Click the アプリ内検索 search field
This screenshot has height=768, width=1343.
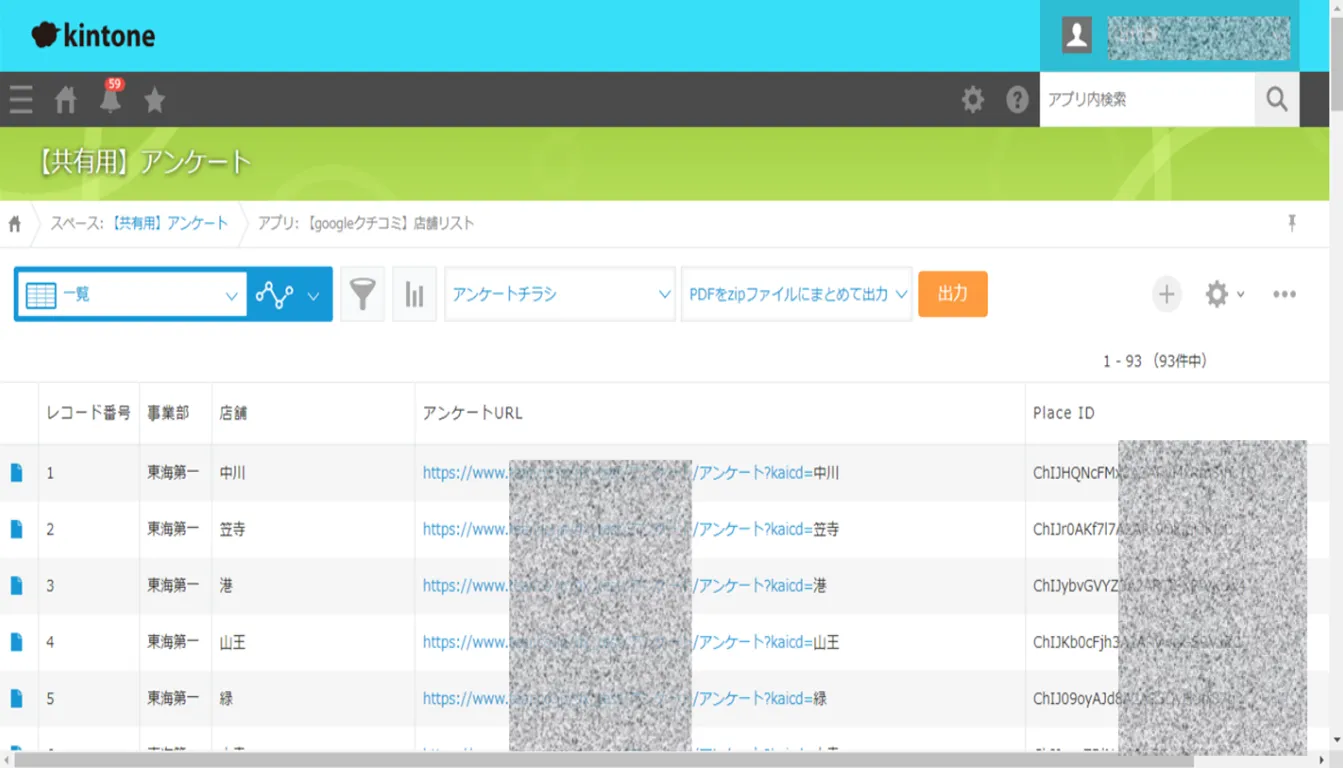(x=1146, y=99)
